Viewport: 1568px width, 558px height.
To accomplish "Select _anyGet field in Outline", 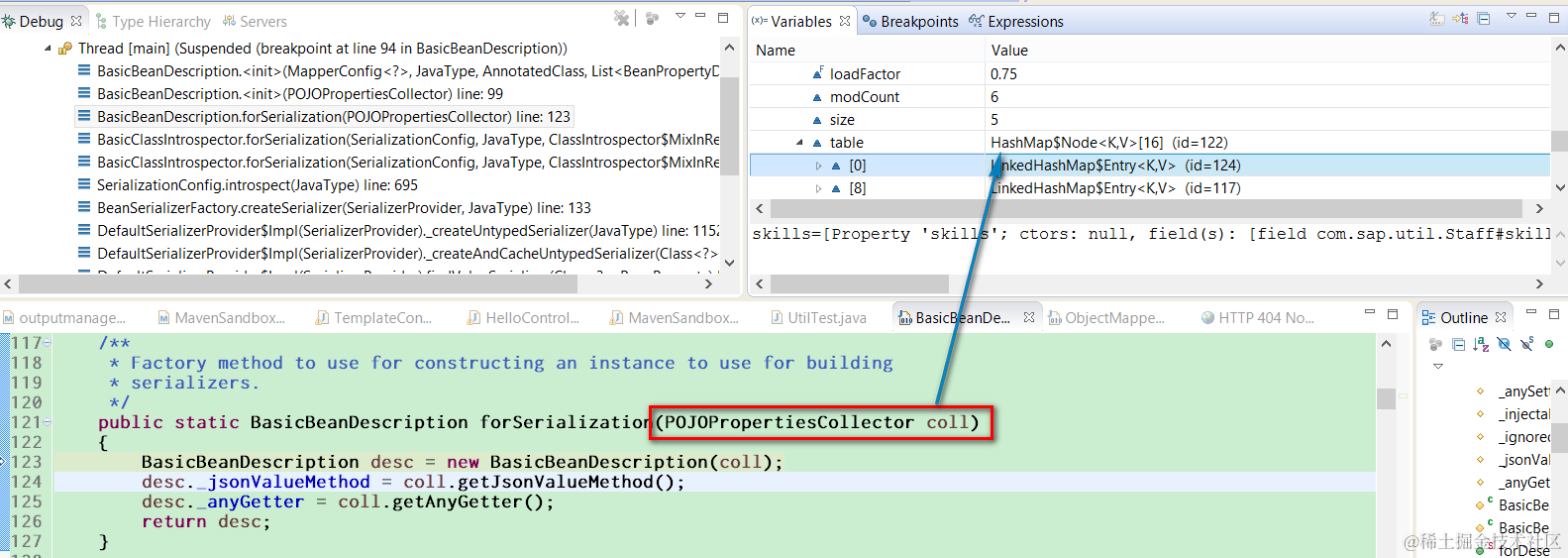I will (x=1514, y=483).
